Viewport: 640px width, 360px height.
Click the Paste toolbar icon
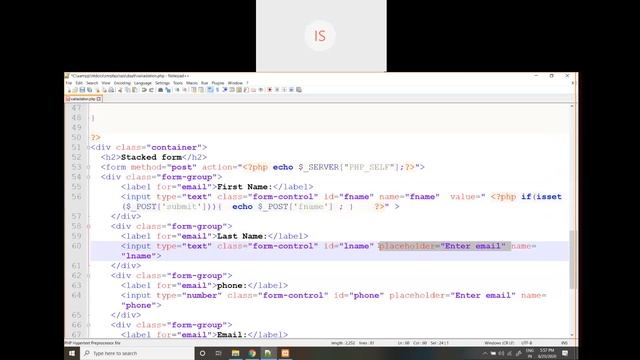(135, 90)
